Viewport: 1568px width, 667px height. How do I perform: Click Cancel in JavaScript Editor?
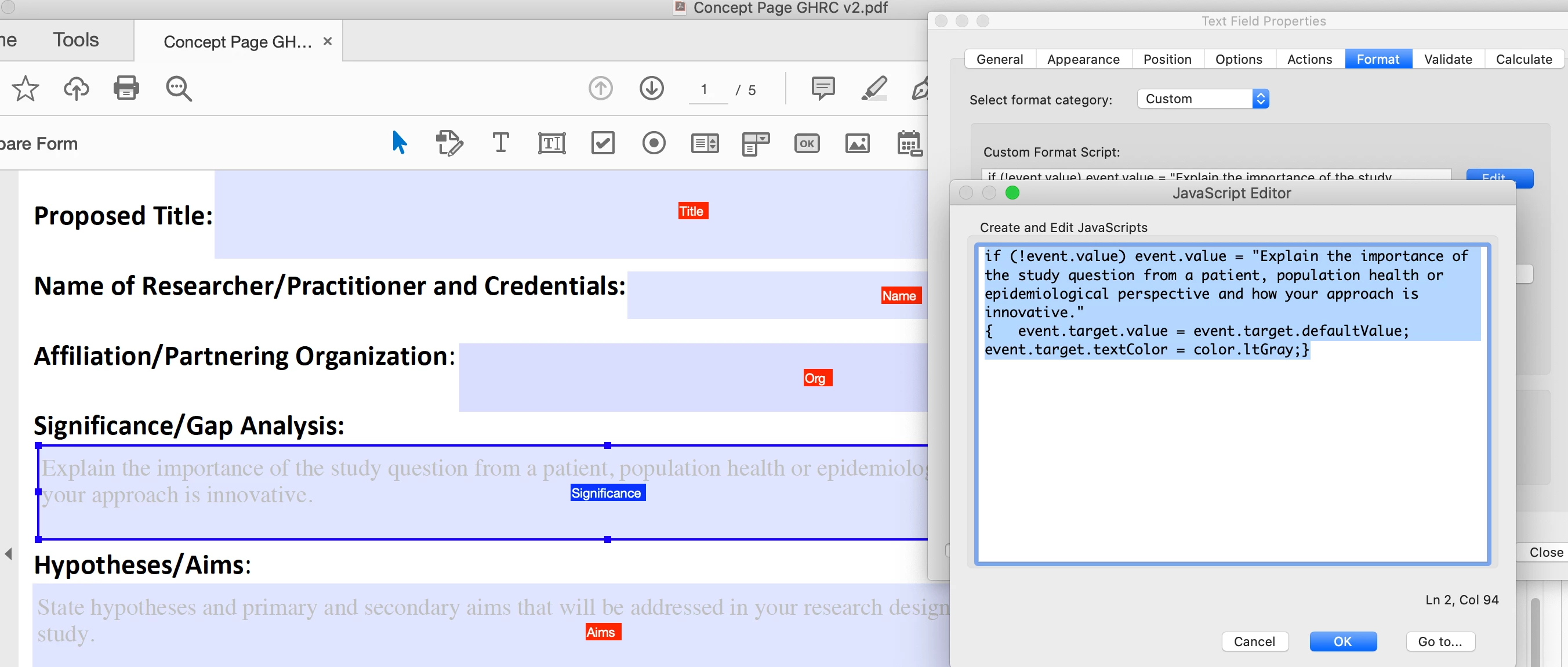(x=1254, y=641)
